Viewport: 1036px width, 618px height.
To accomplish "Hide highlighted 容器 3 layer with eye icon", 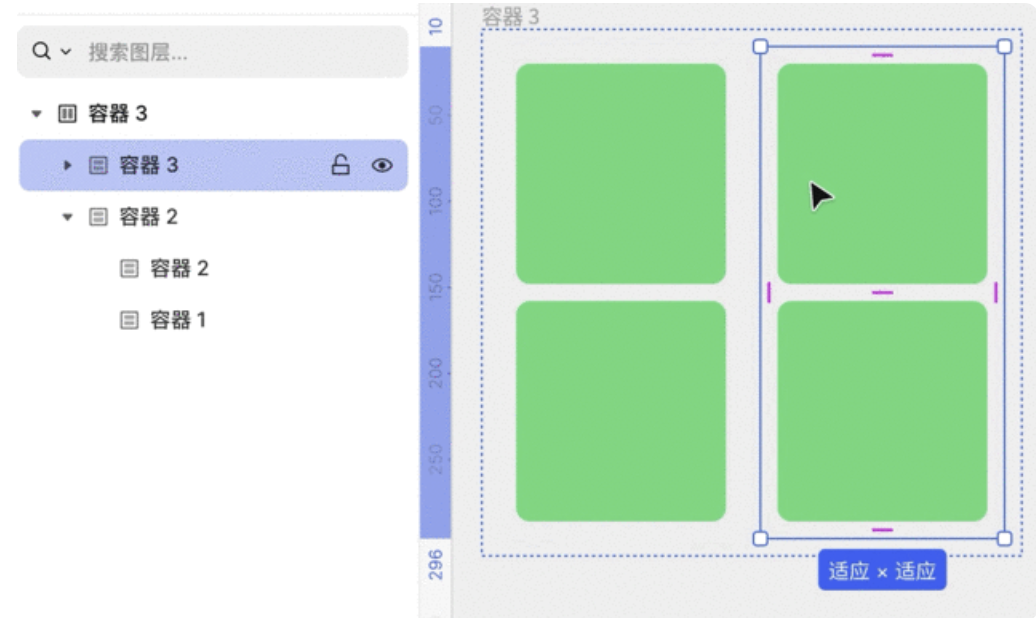I will [x=382, y=165].
